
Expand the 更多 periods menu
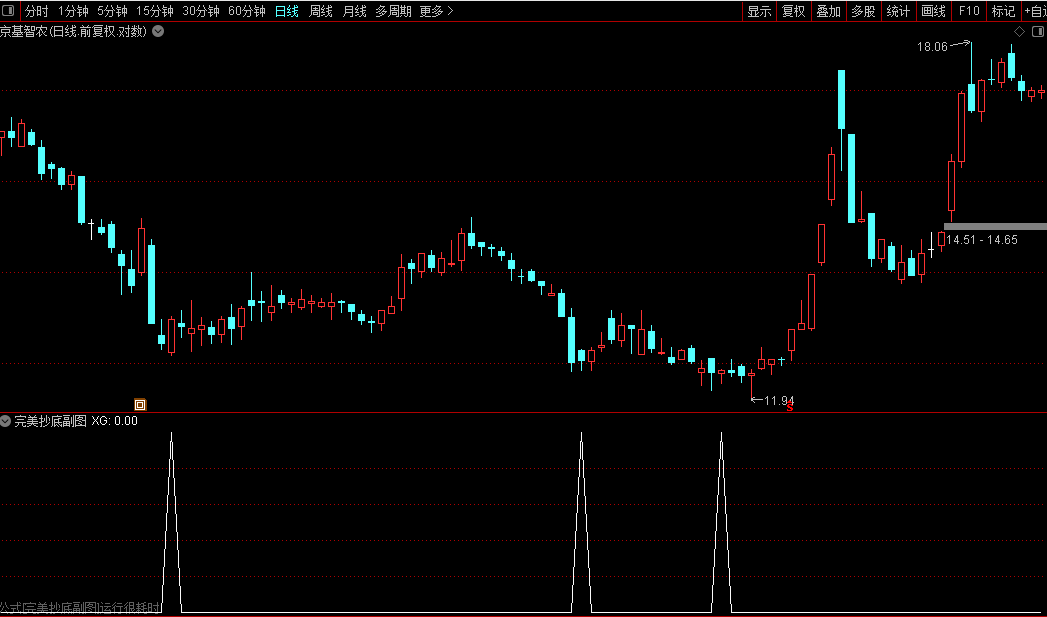[x=436, y=11]
